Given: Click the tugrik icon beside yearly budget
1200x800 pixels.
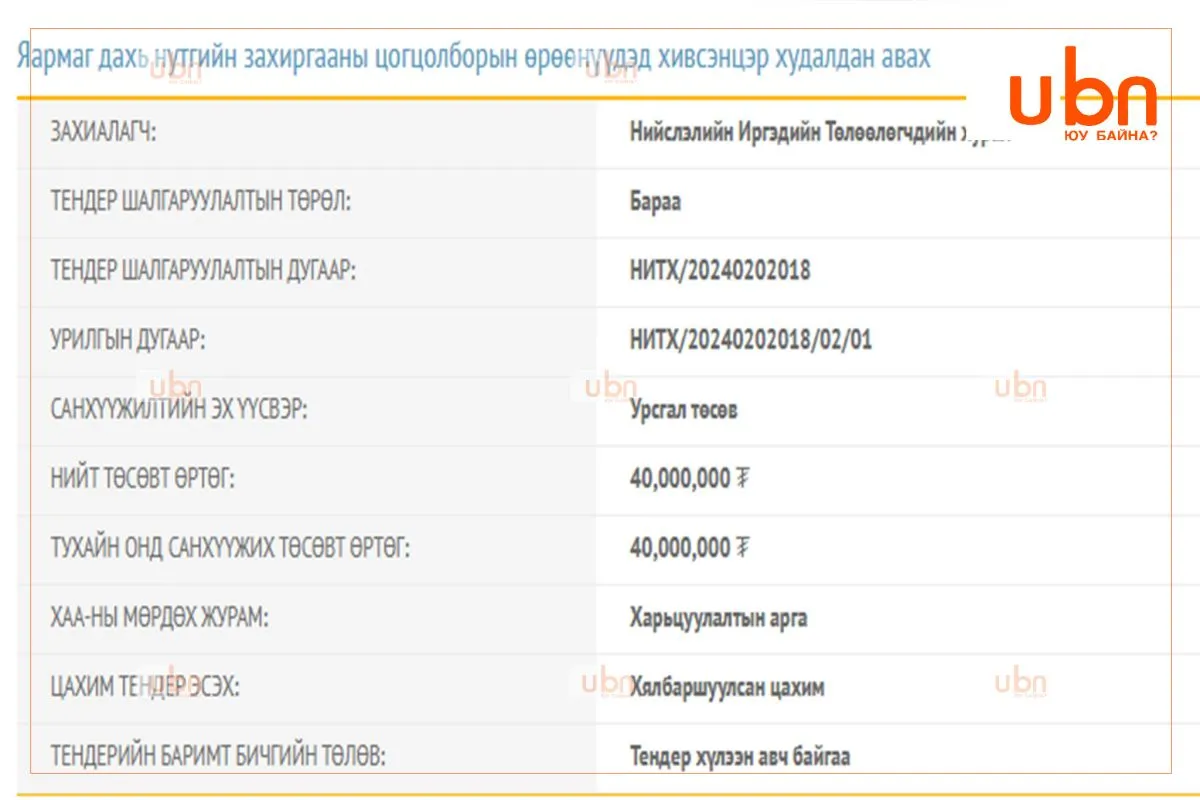Looking at the screenshot, I should pyautogui.click(x=742, y=548).
